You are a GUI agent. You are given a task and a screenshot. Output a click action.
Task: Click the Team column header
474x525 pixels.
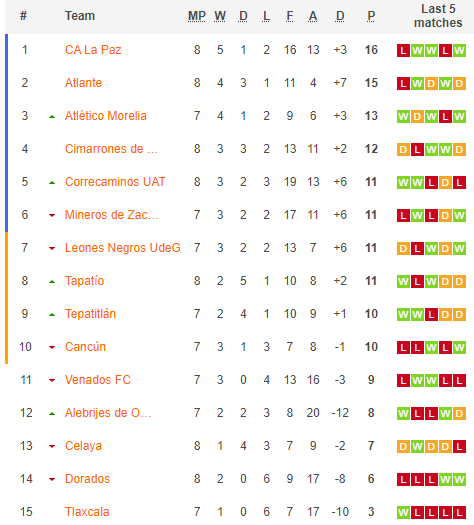click(80, 16)
